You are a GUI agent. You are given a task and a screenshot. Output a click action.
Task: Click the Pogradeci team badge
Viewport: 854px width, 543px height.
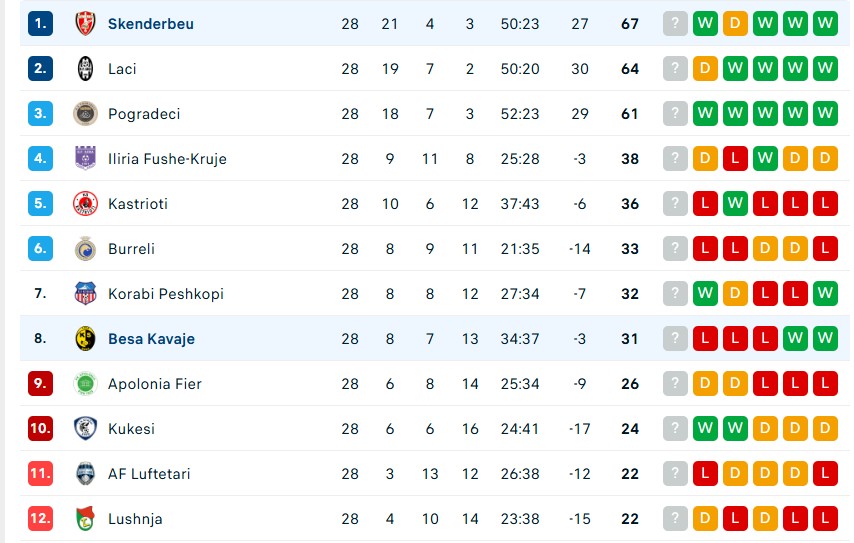click(86, 114)
